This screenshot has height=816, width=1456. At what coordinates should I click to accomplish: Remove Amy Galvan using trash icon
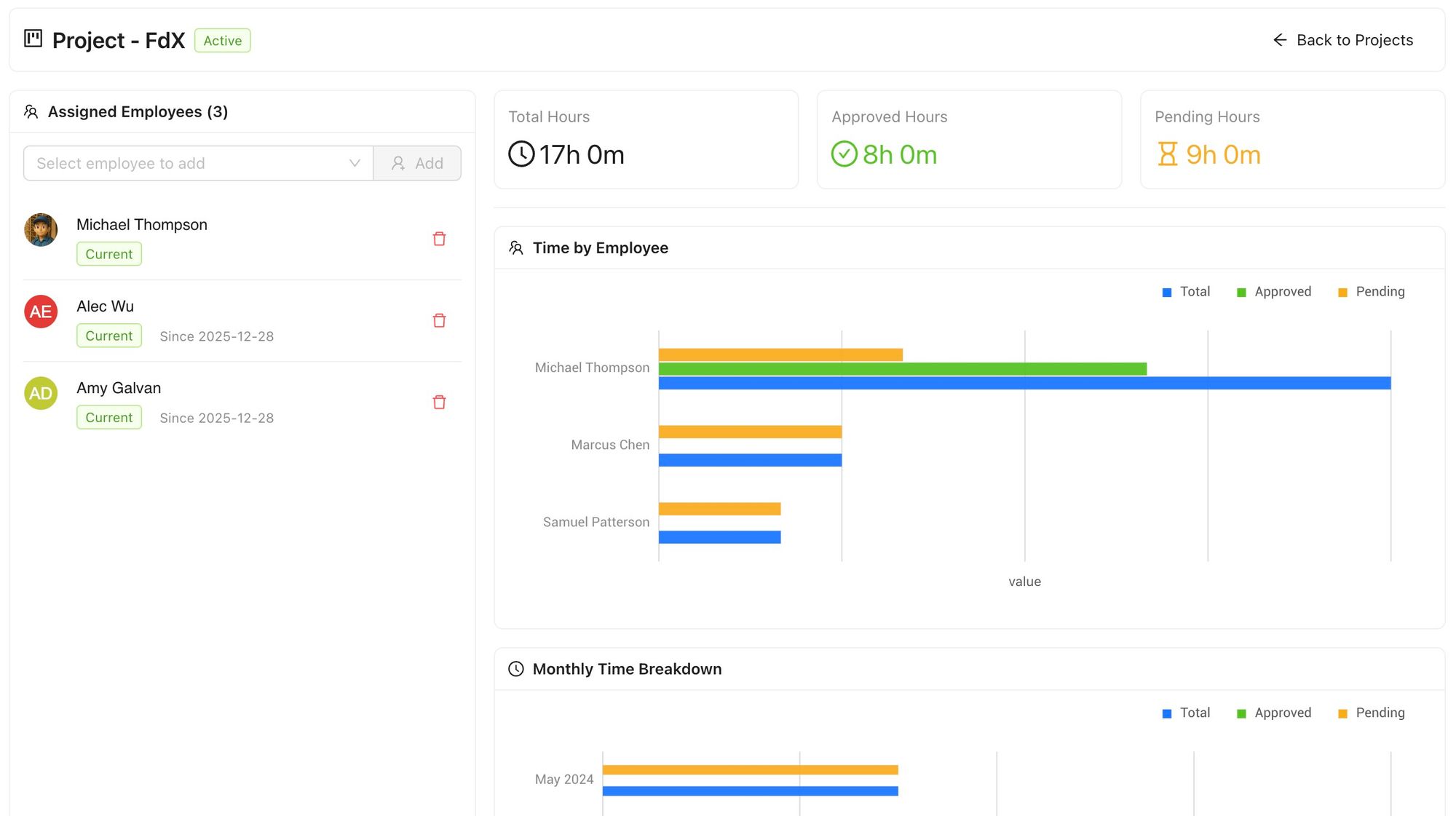tap(439, 402)
